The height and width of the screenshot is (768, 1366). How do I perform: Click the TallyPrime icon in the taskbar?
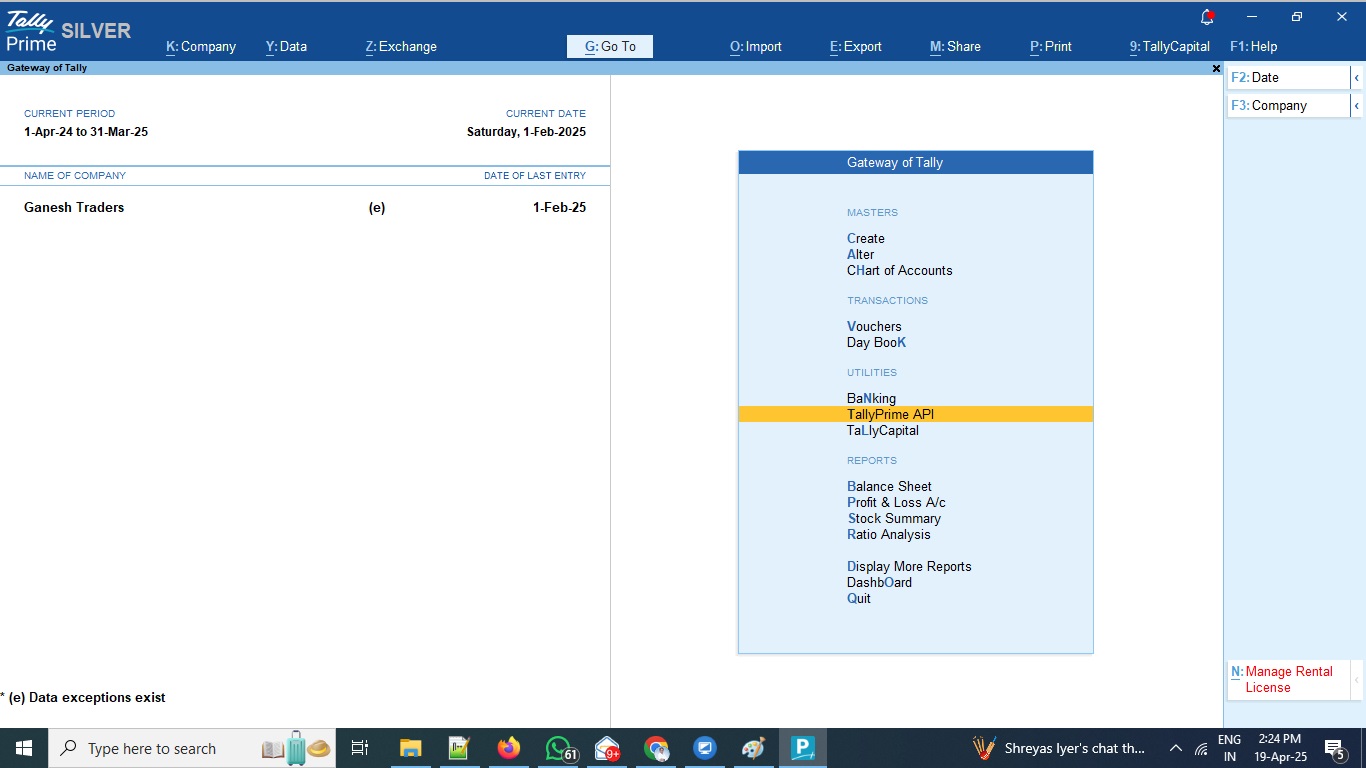[803, 748]
